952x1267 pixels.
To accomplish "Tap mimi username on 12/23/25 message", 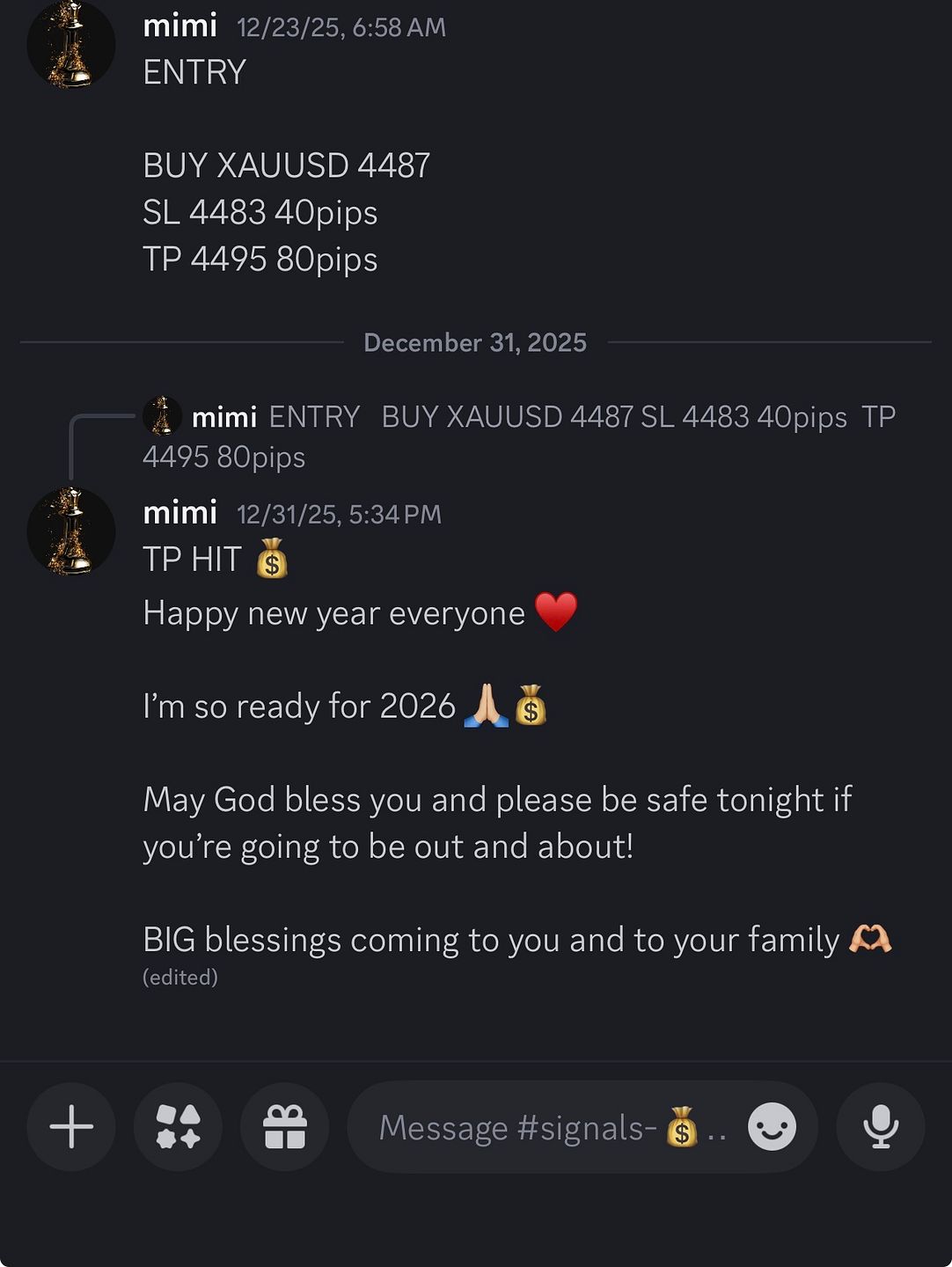I will (x=180, y=26).
